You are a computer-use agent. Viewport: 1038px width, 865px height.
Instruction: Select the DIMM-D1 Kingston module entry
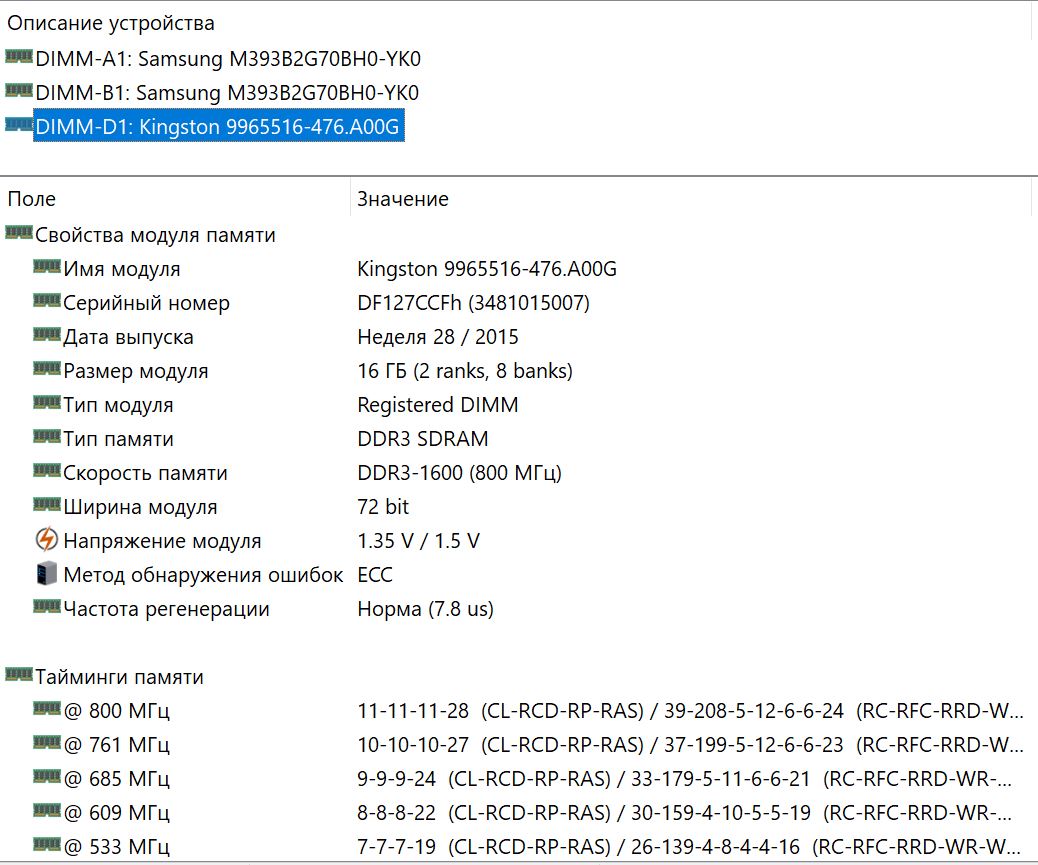click(x=218, y=126)
